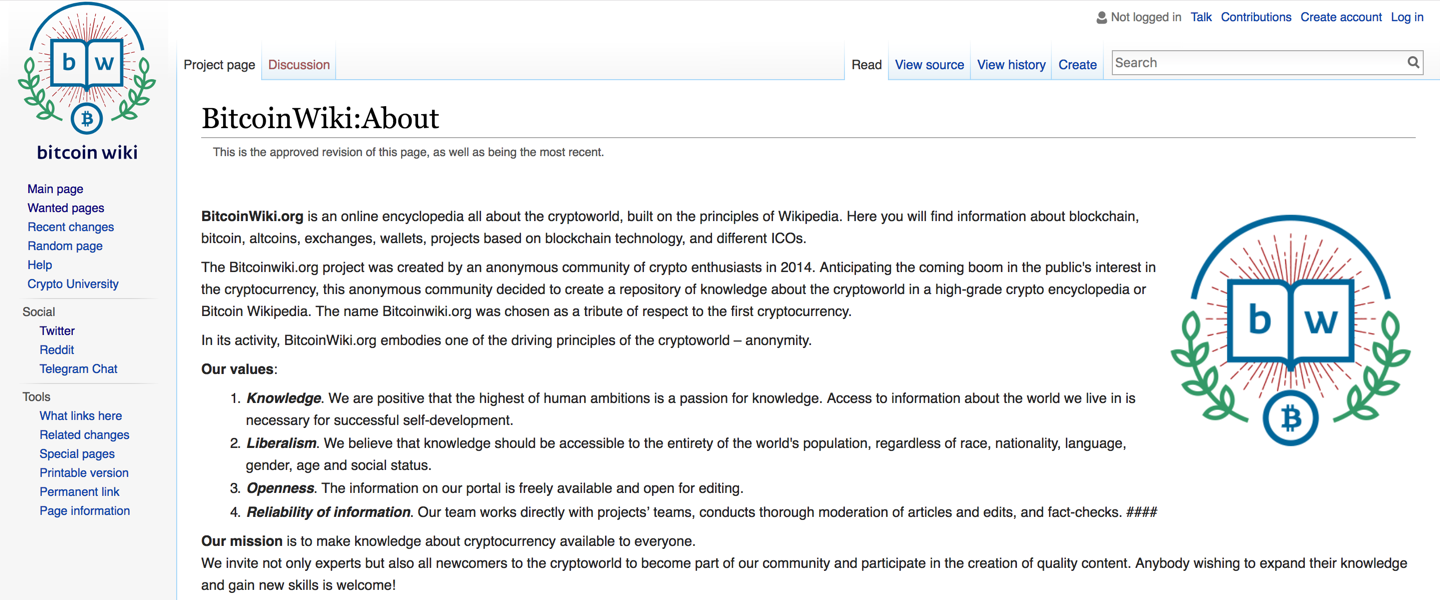Open the wiki's Twitter page
Viewport: 1440px width, 600px height.
coord(57,330)
